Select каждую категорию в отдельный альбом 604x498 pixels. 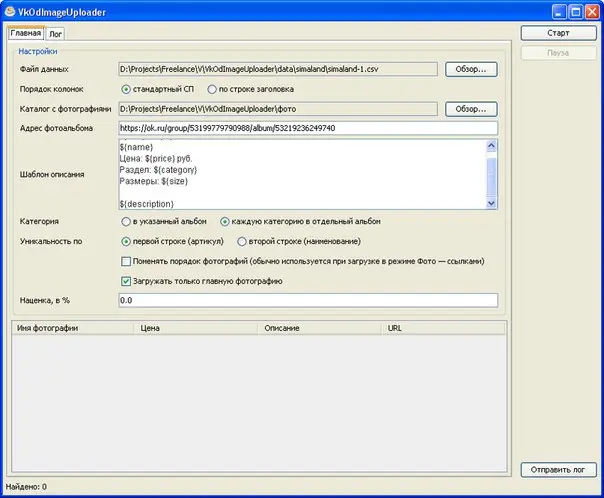225,221
